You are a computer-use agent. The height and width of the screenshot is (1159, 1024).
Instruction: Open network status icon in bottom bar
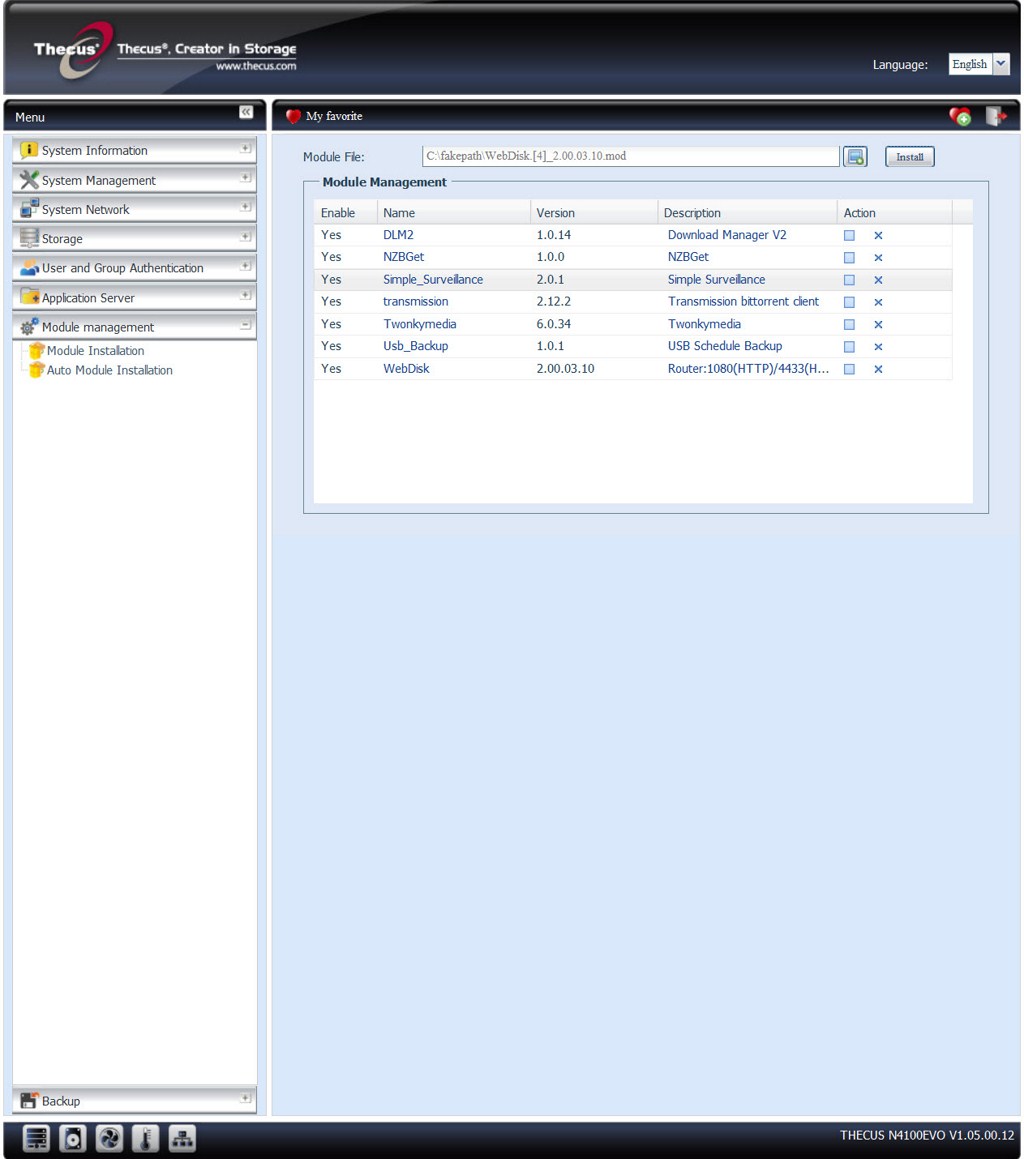point(182,1138)
